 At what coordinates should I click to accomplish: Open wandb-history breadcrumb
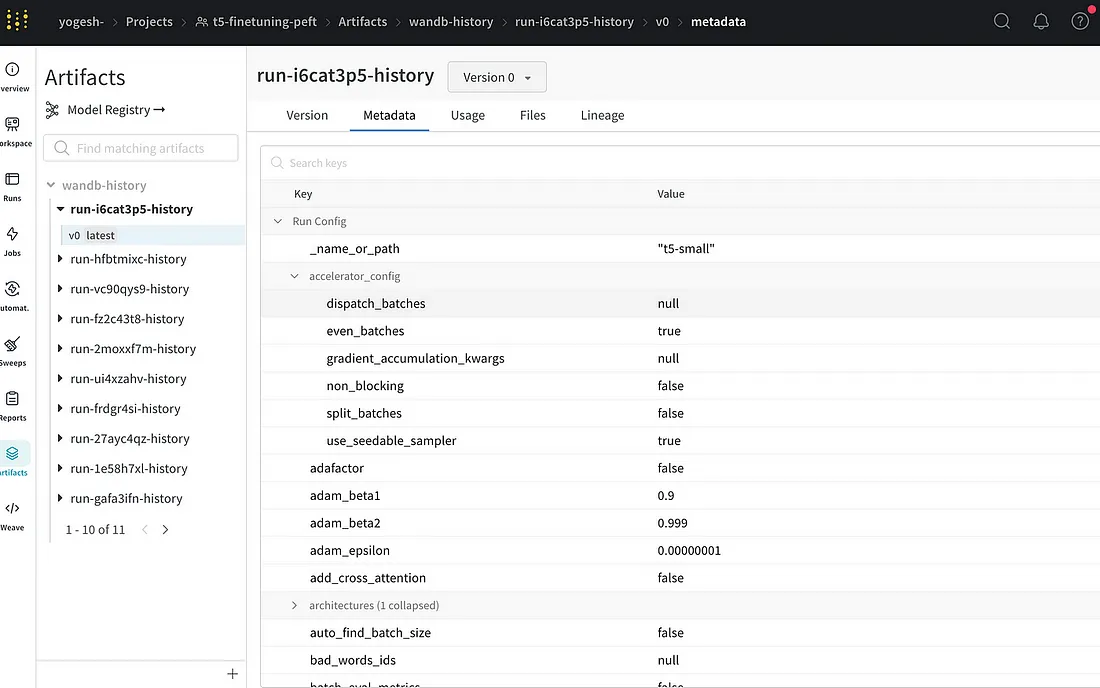click(451, 22)
